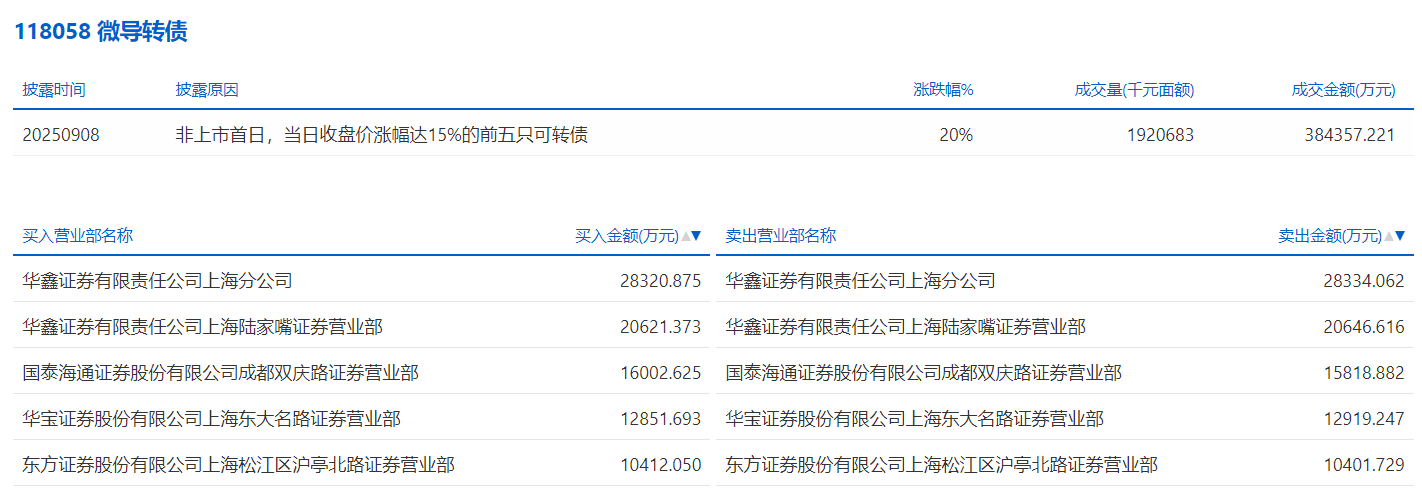
Task: Open seller 国泰海通证券成都双庆路证券营业部
Action: (923, 373)
